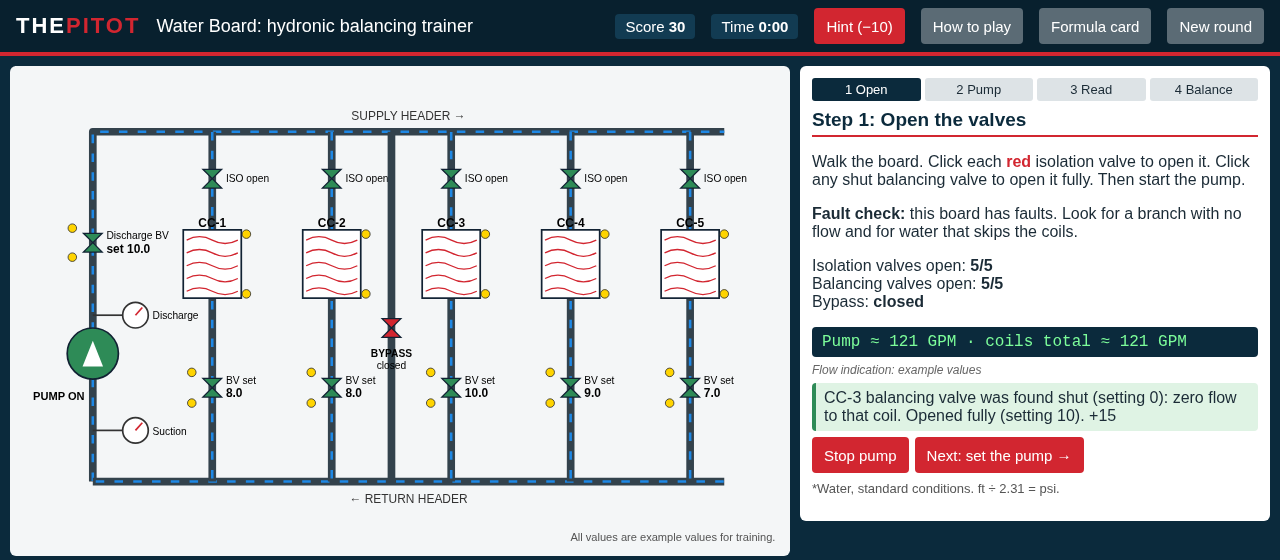Screen dimensions: 1280x560
Task: Start a New round
Action: coord(1215,26)
